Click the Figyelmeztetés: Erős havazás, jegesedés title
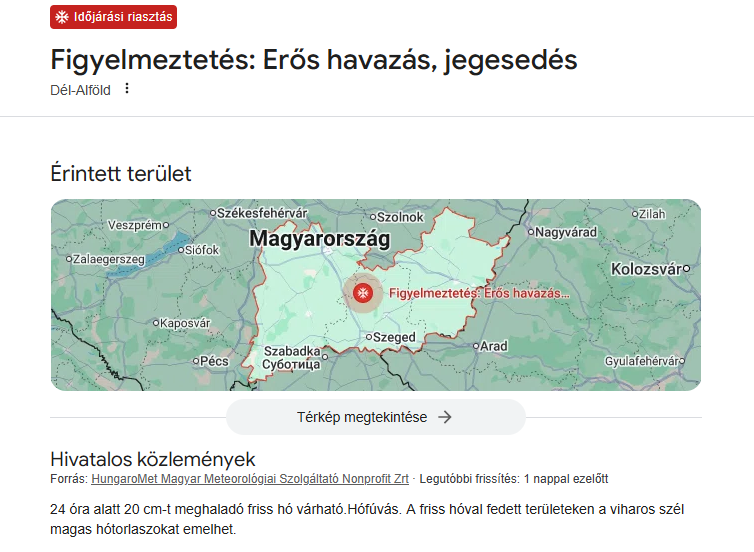This screenshot has width=754, height=552. 314,59
